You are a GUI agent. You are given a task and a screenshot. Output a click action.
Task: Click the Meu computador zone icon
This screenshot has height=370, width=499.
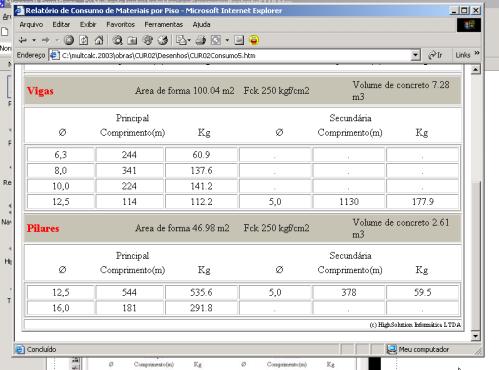tap(392, 349)
